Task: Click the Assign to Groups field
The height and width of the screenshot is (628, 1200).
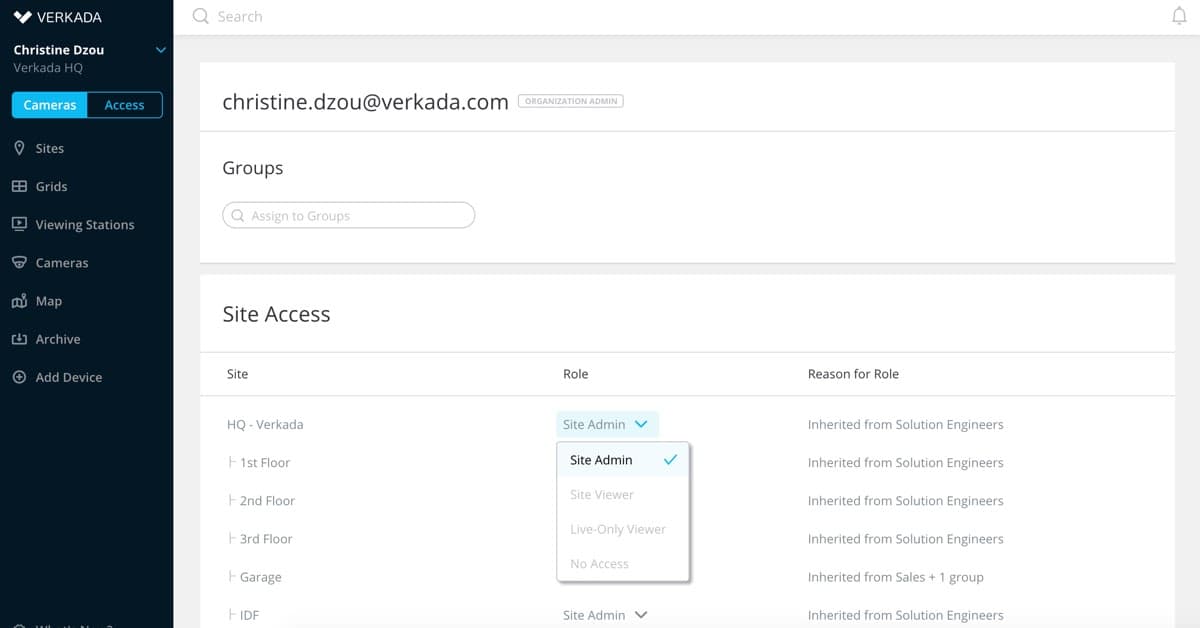Action: [348, 215]
